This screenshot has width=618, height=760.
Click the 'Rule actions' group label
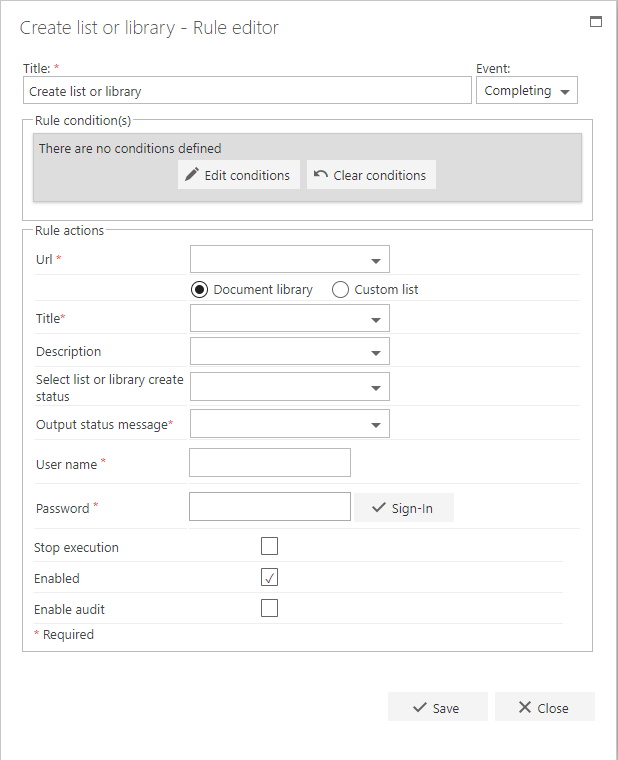click(69, 230)
